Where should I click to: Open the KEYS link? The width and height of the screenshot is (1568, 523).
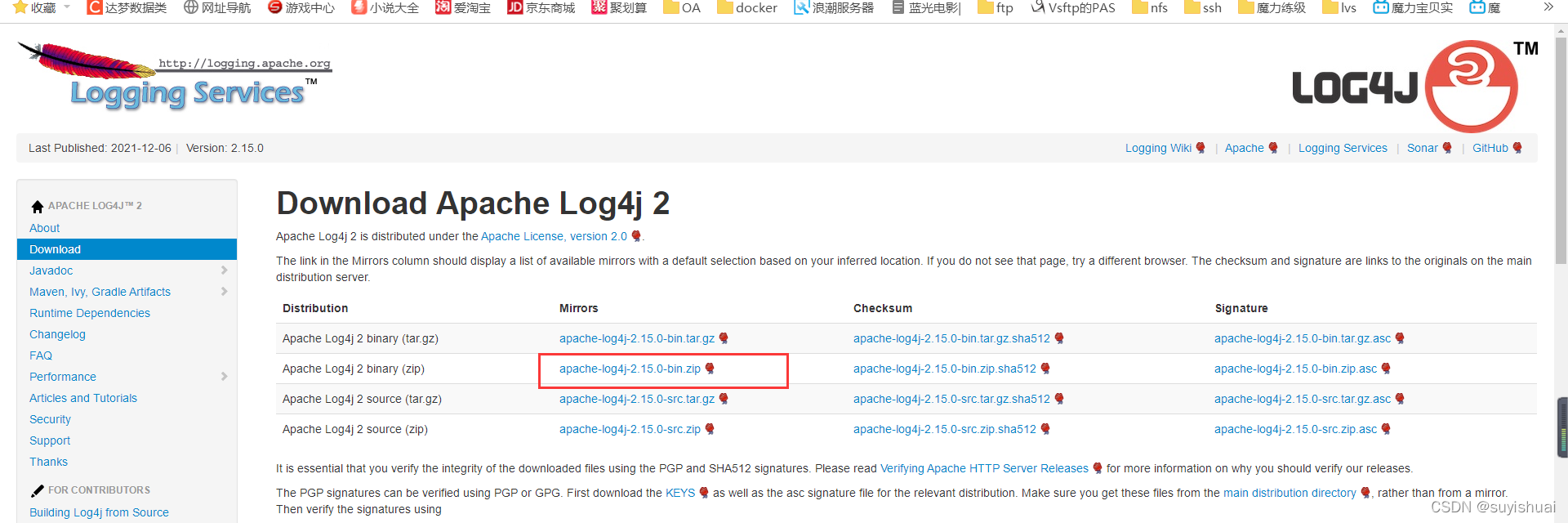(680, 493)
